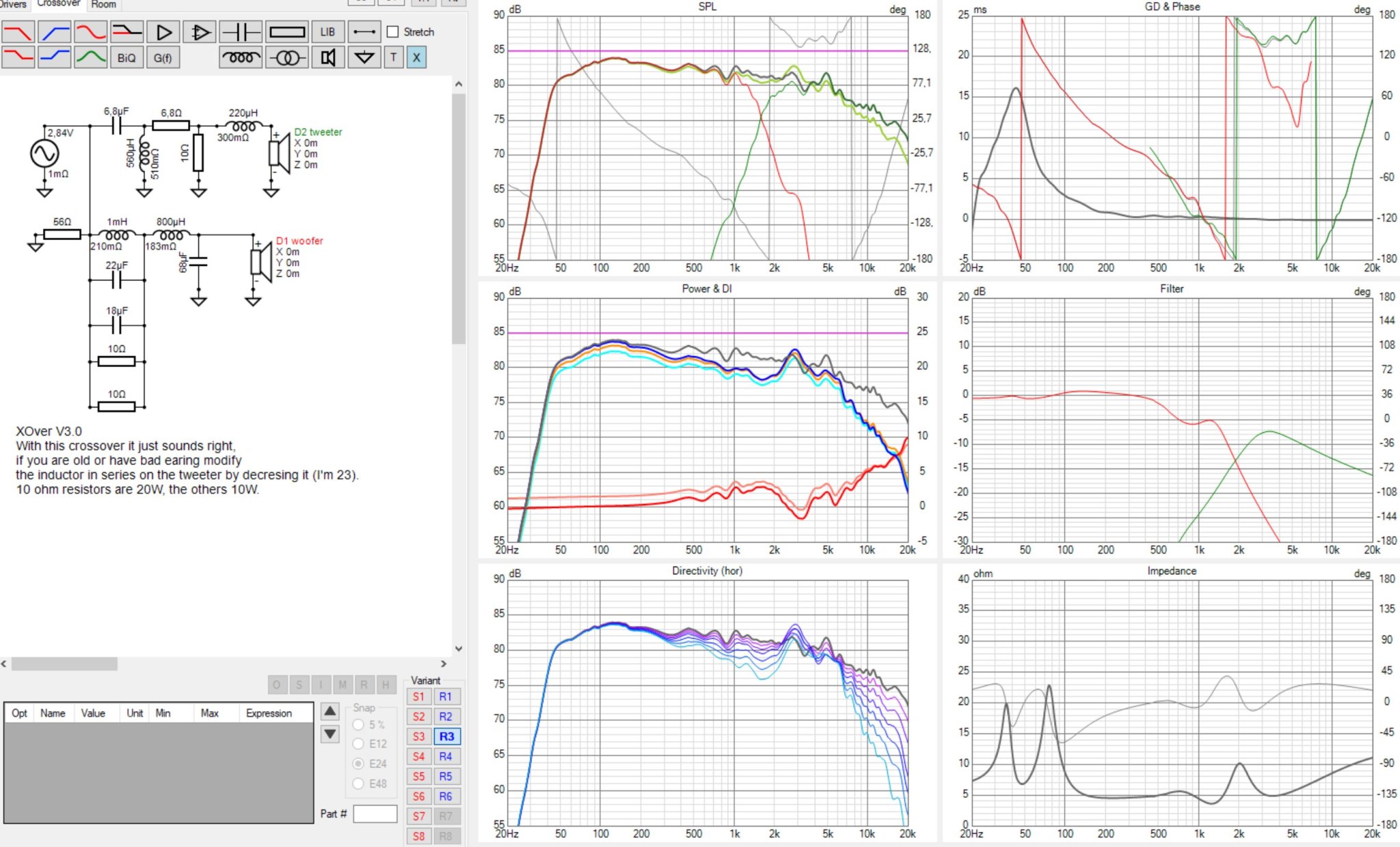The height and width of the screenshot is (847, 1400).
Task: Select the blue high-pass filter block icon
Action: click(x=54, y=32)
